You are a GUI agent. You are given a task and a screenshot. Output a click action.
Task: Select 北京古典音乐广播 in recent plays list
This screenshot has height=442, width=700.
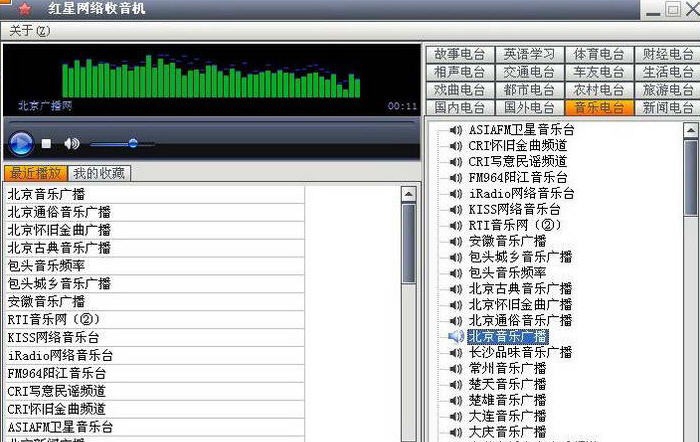[154, 248]
